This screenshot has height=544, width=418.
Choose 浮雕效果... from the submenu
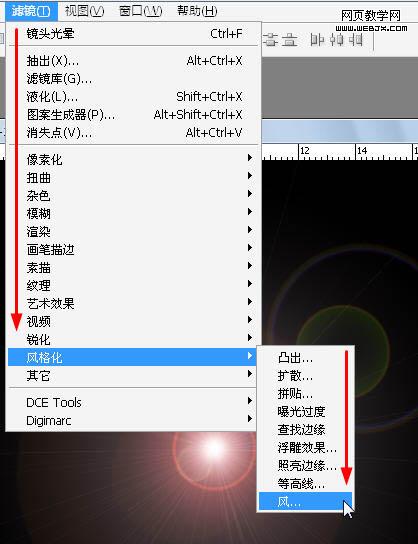coord(305,448)
